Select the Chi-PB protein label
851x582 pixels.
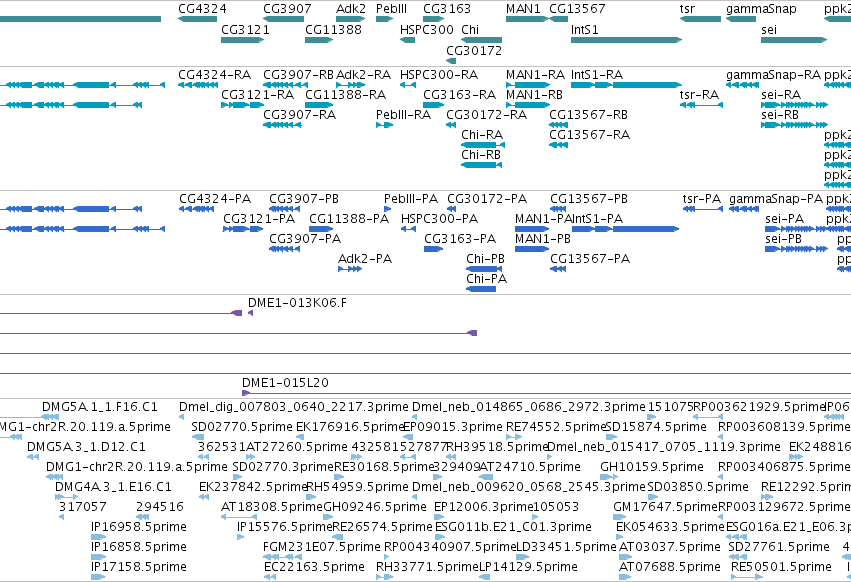point(485,258)
